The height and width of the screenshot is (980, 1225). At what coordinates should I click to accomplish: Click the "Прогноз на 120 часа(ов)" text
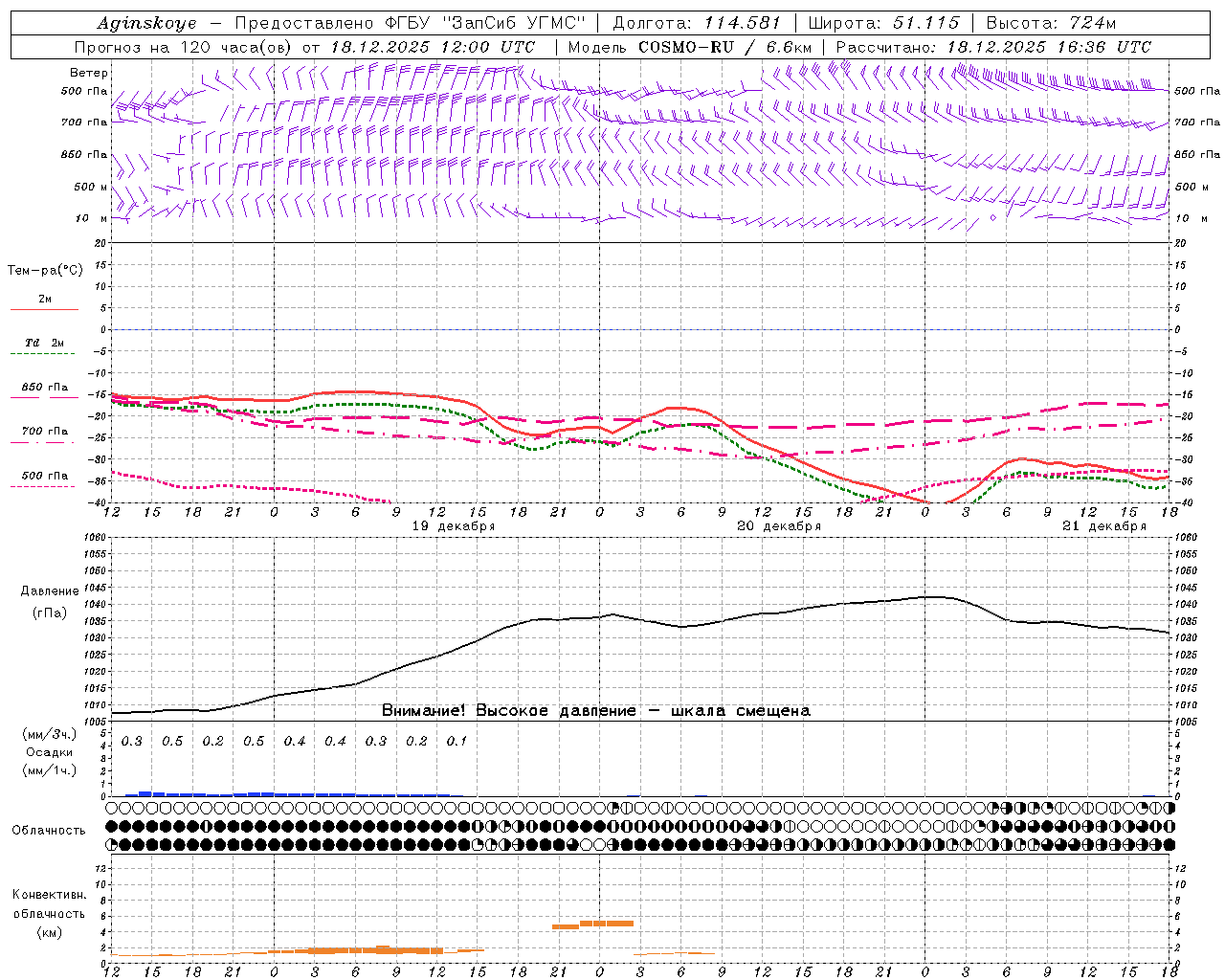click(183, 47)
